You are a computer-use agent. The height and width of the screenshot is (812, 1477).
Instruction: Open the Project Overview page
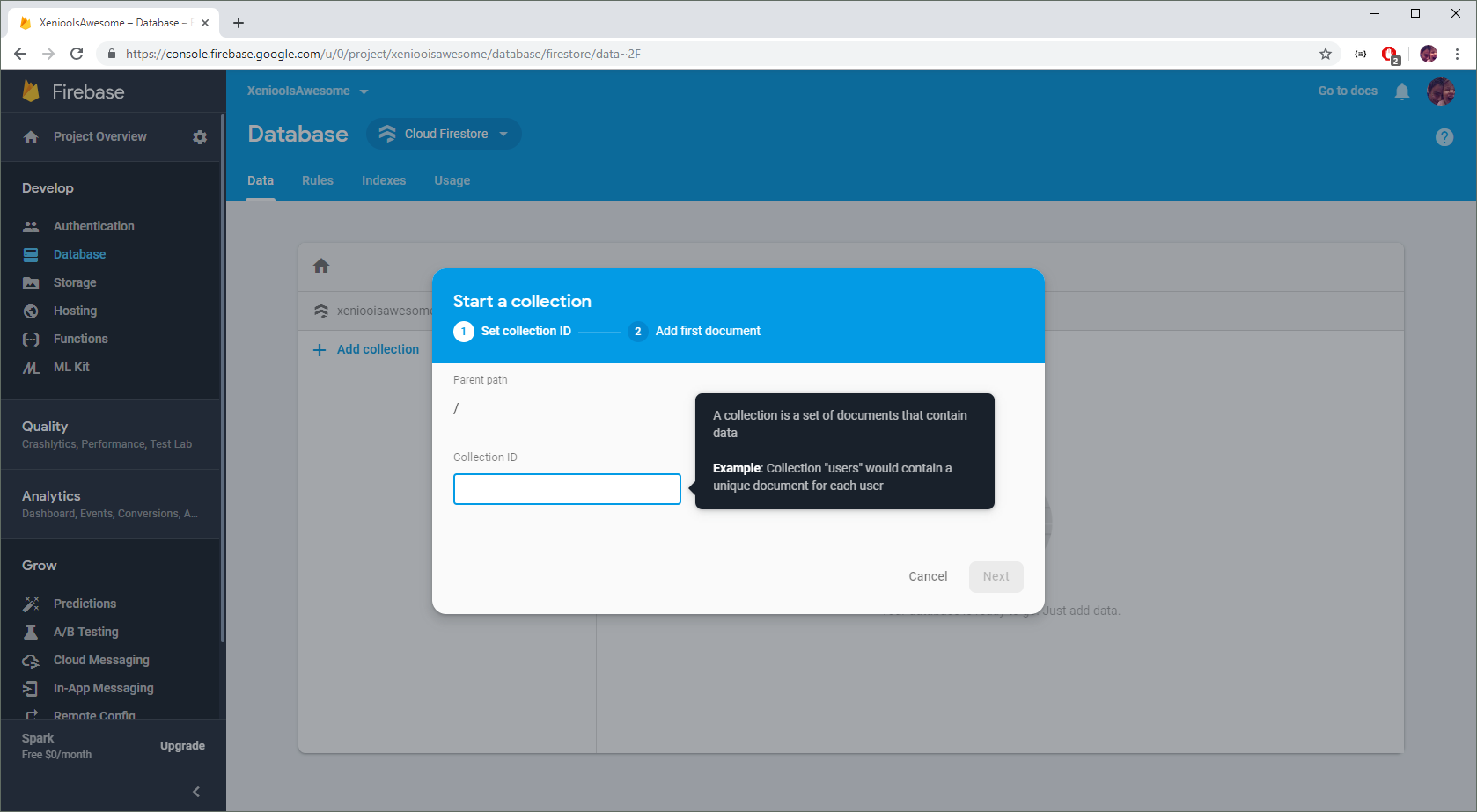pos(100,136)
